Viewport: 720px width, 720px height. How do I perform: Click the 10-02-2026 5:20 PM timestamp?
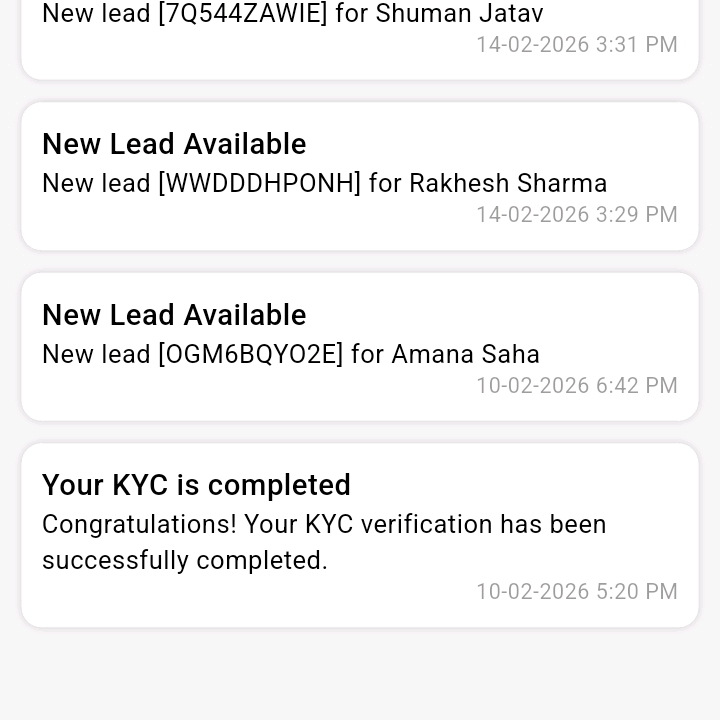point(577,591)
